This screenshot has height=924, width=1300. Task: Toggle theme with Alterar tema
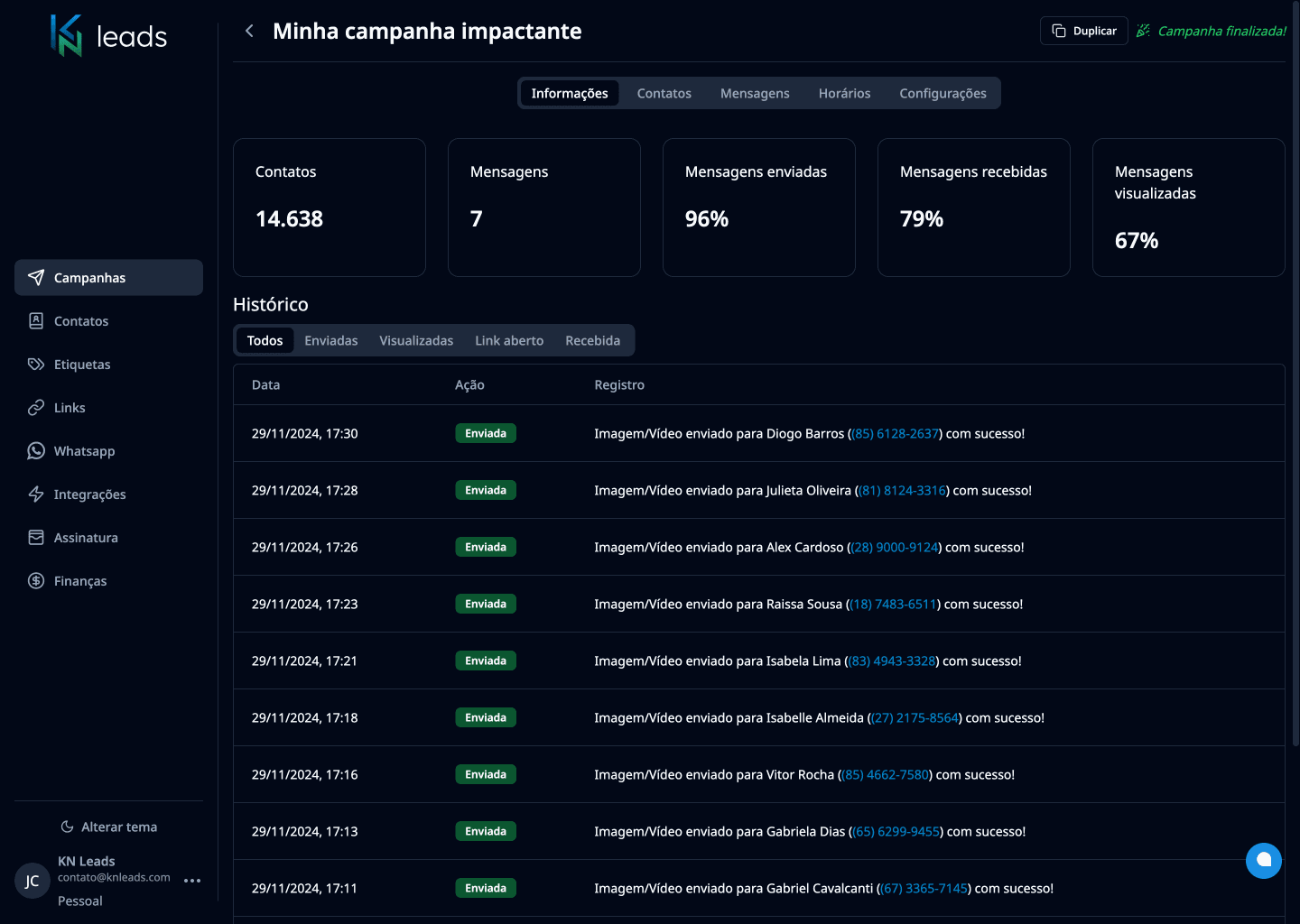(108, 827)
